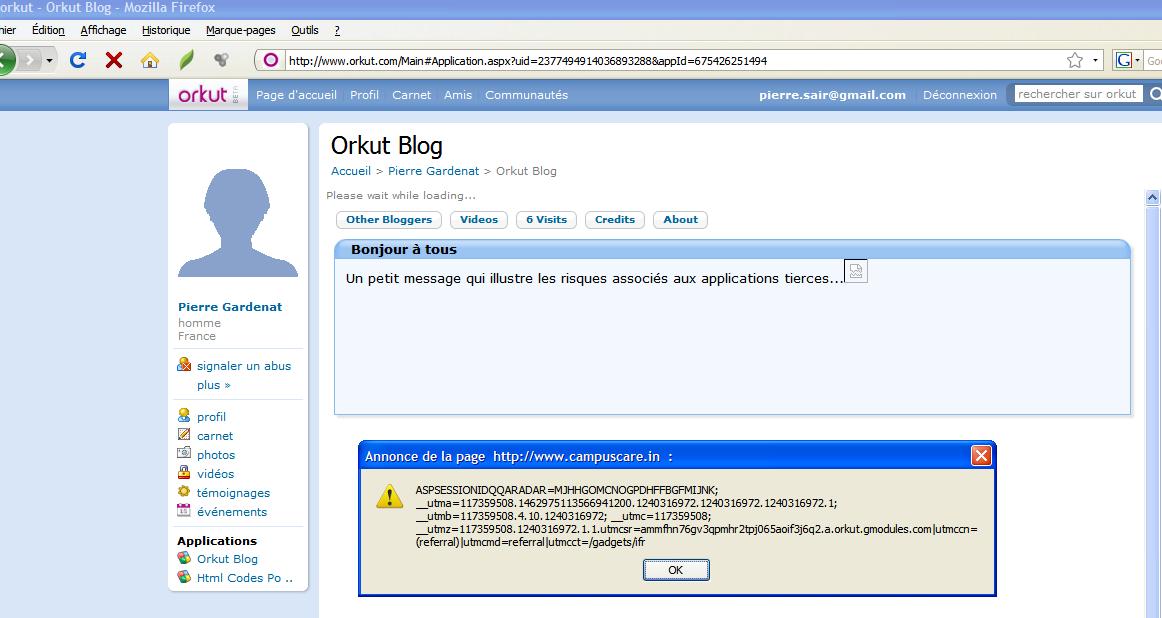This screenshot has height=618, width=1162.
Task: Click the 'Bonjour à tous' post title
Action: coord(404,250)
